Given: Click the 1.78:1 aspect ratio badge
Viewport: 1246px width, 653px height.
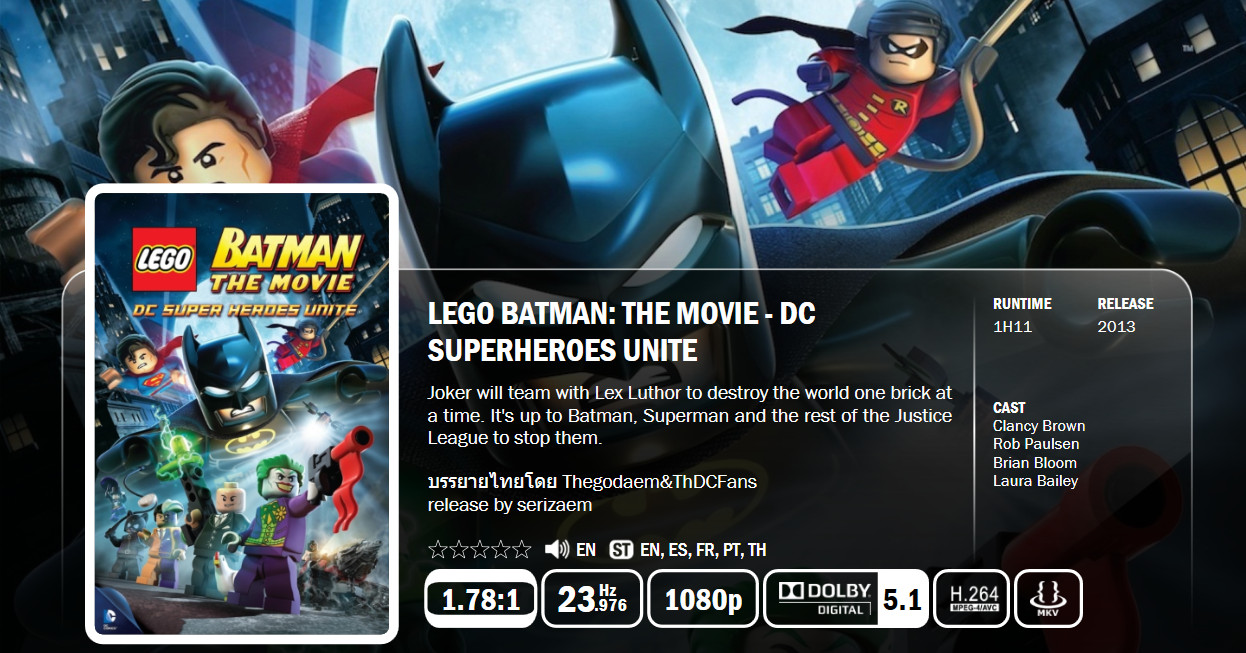Looking at the screenshot, I should click(x=481, y=599).
